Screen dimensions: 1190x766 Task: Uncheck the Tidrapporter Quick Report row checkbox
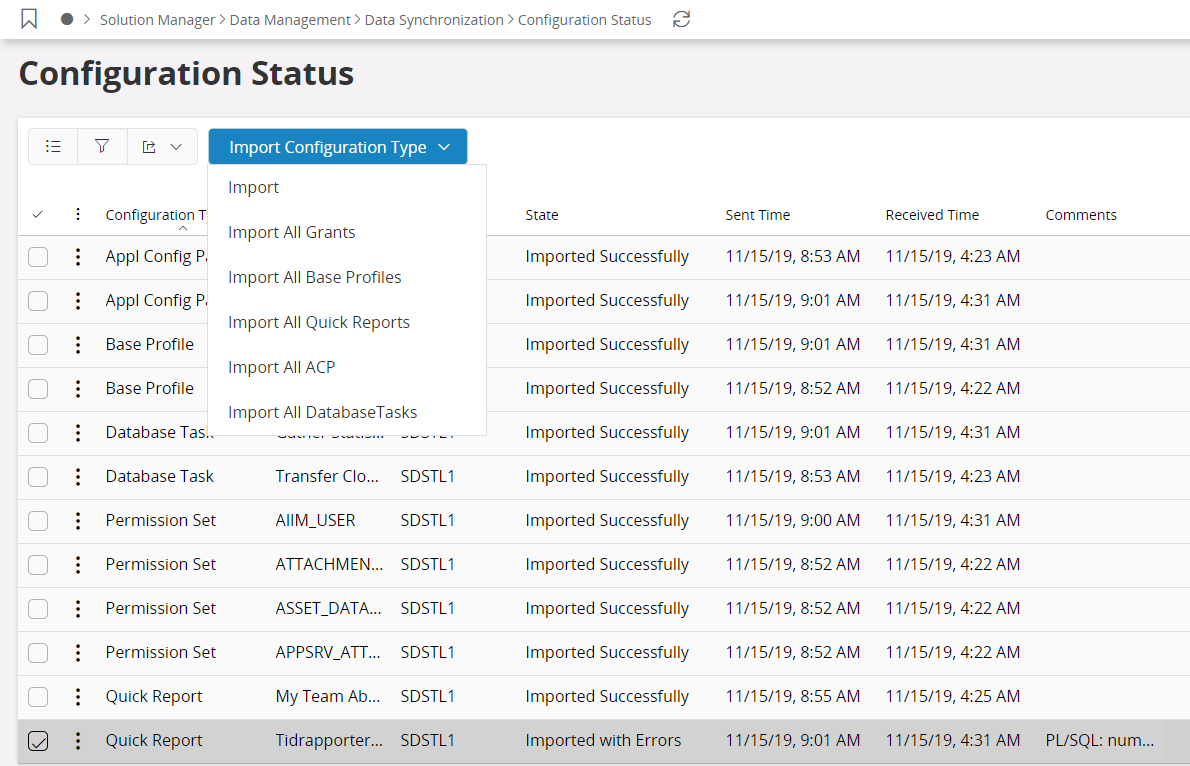click(38, 741)
